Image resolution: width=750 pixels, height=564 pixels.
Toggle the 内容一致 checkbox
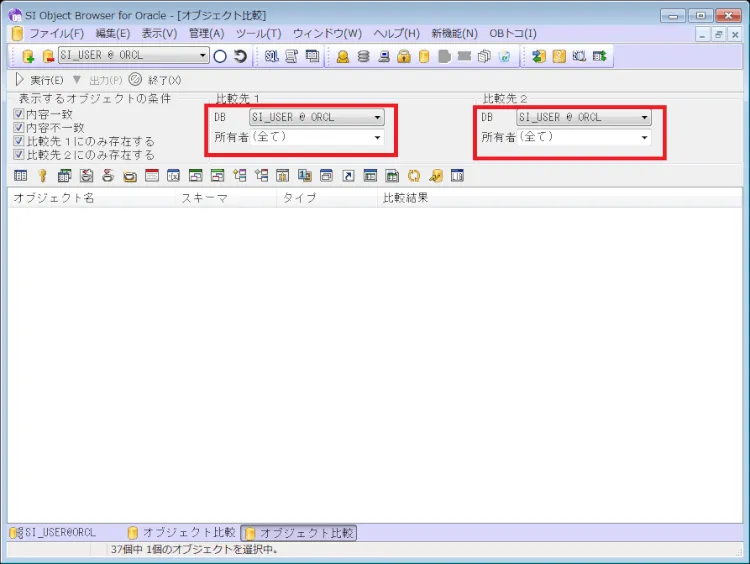point(19,114)
